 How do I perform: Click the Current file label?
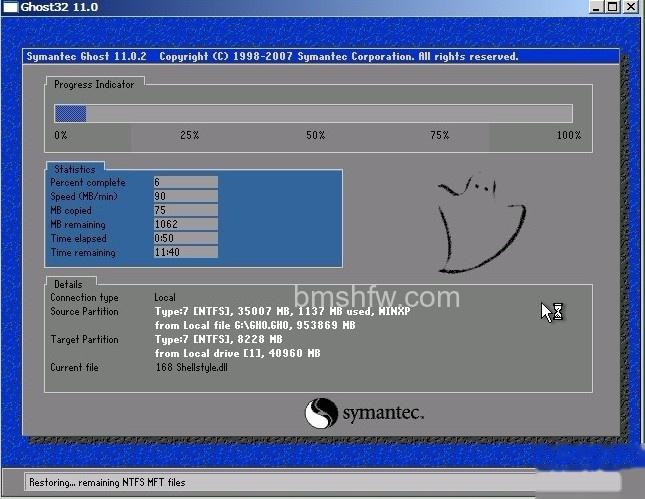coord(74,367)
